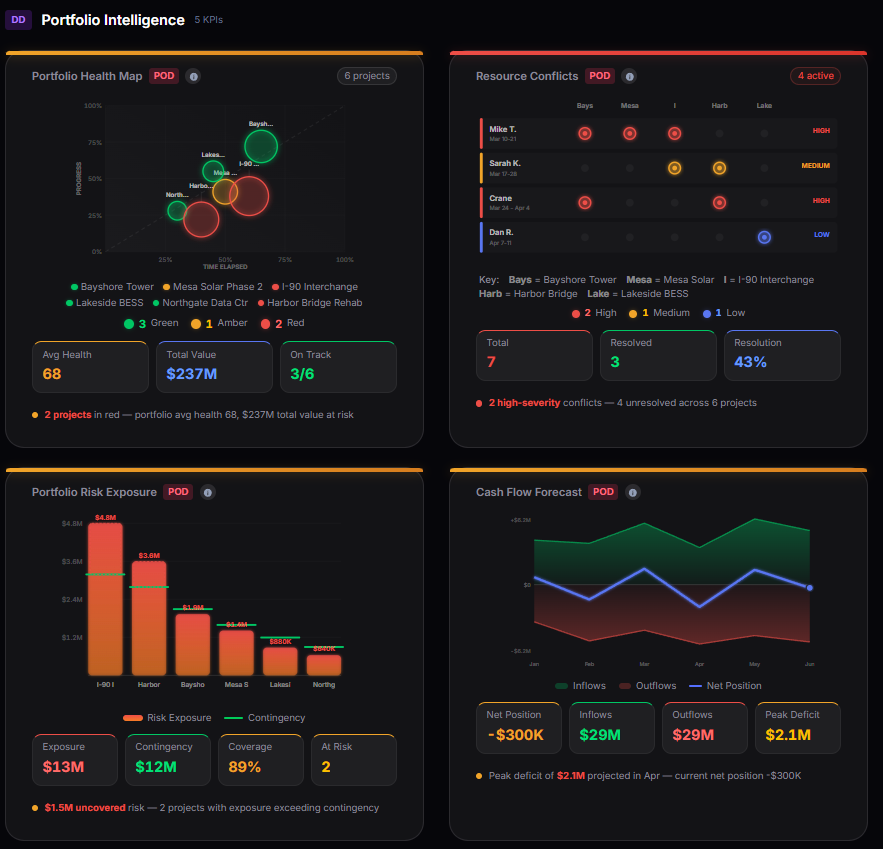883x849 pixels.
Task: Click the 6 projects pill
Action: point(367,76)
